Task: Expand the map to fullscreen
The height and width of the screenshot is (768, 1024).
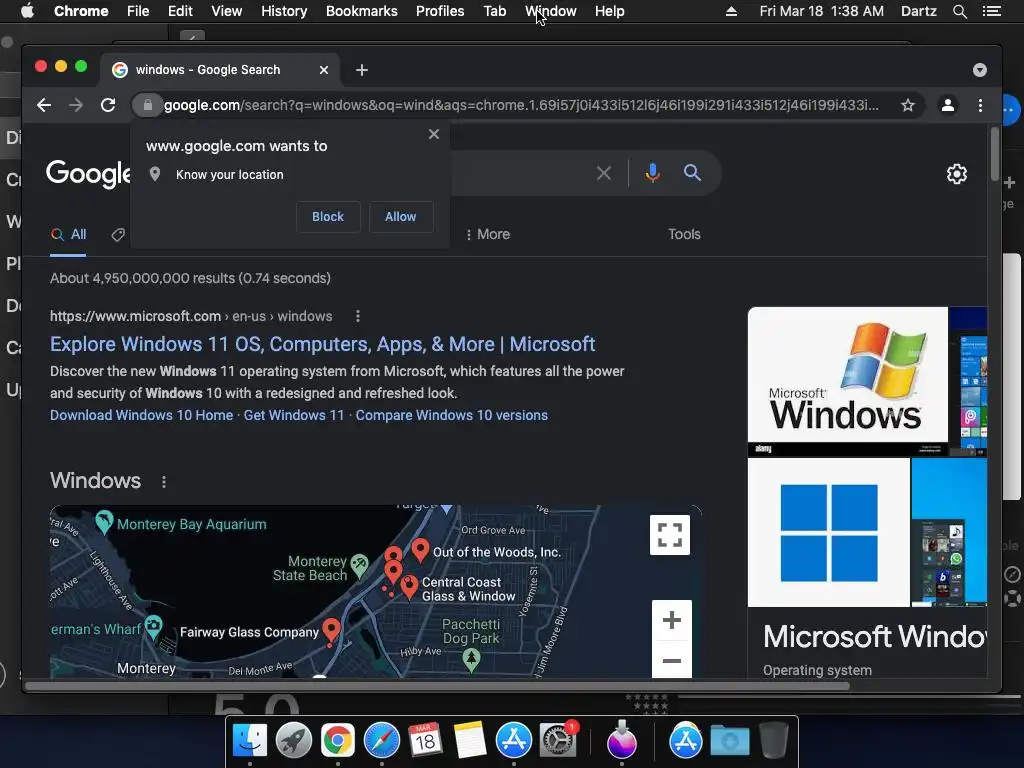Action: tap(669, 535)
